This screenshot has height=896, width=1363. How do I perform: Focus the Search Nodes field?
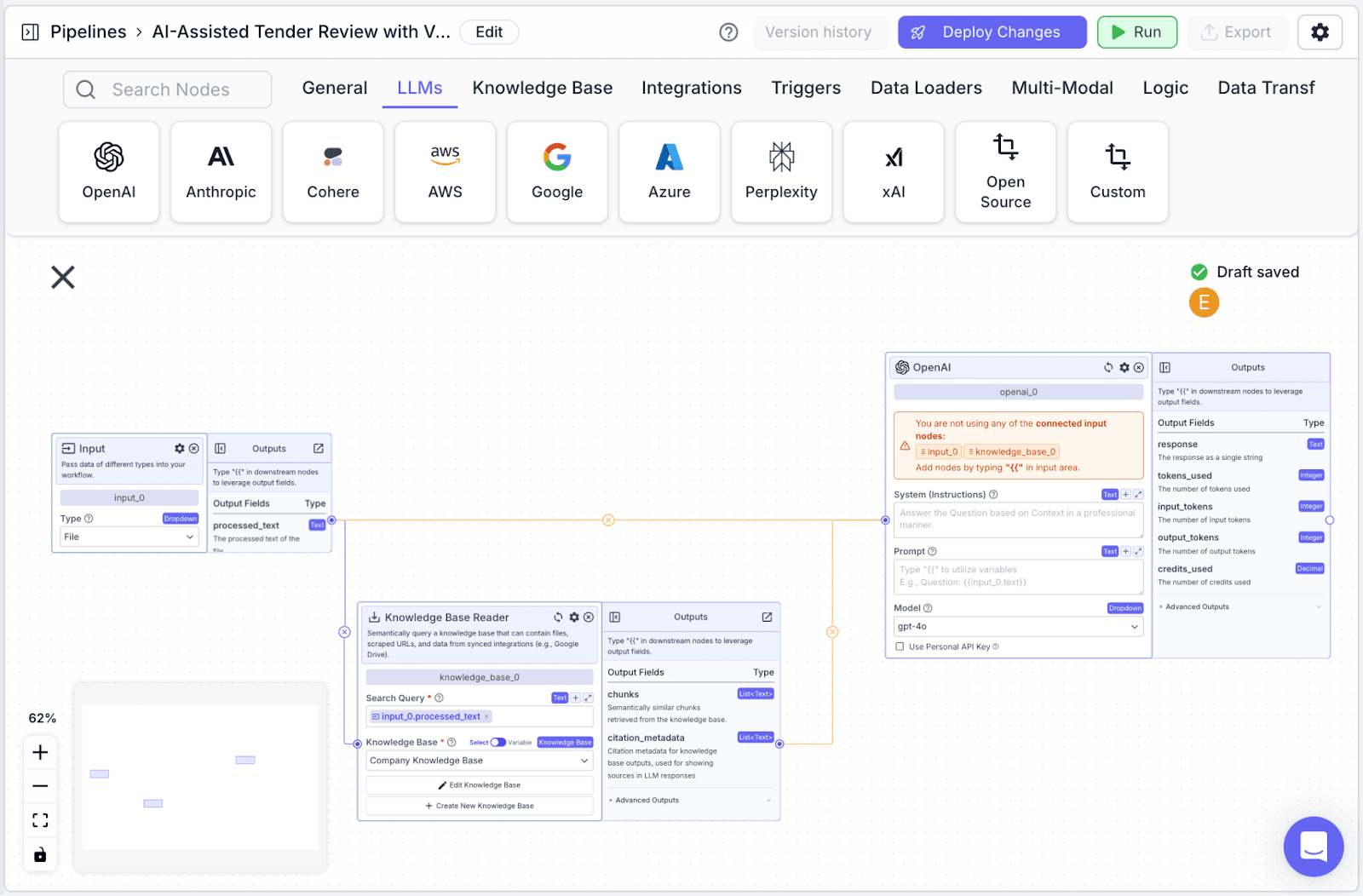click(168, 89)
